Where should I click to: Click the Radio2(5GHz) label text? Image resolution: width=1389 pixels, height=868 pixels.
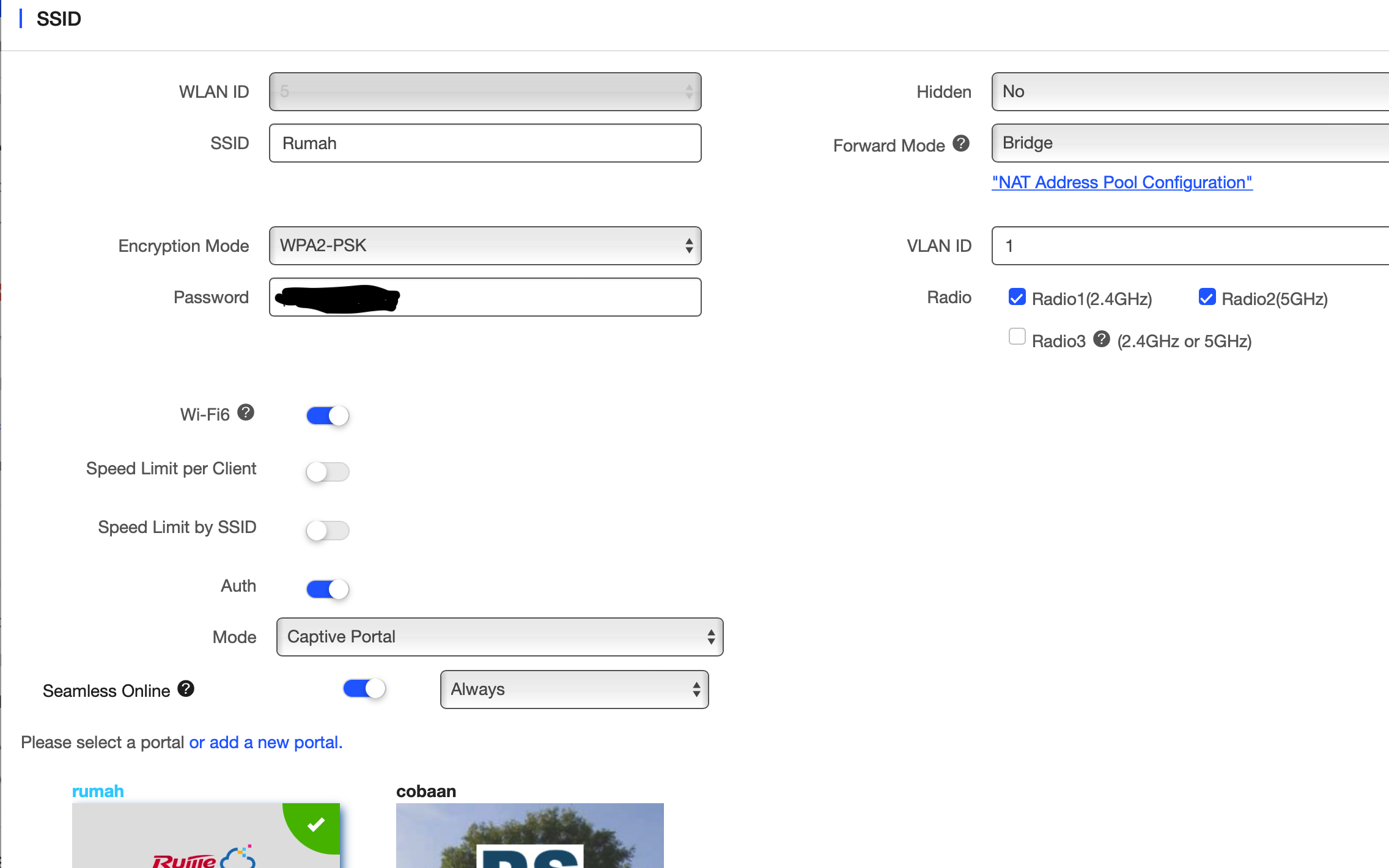point(1275,299)
